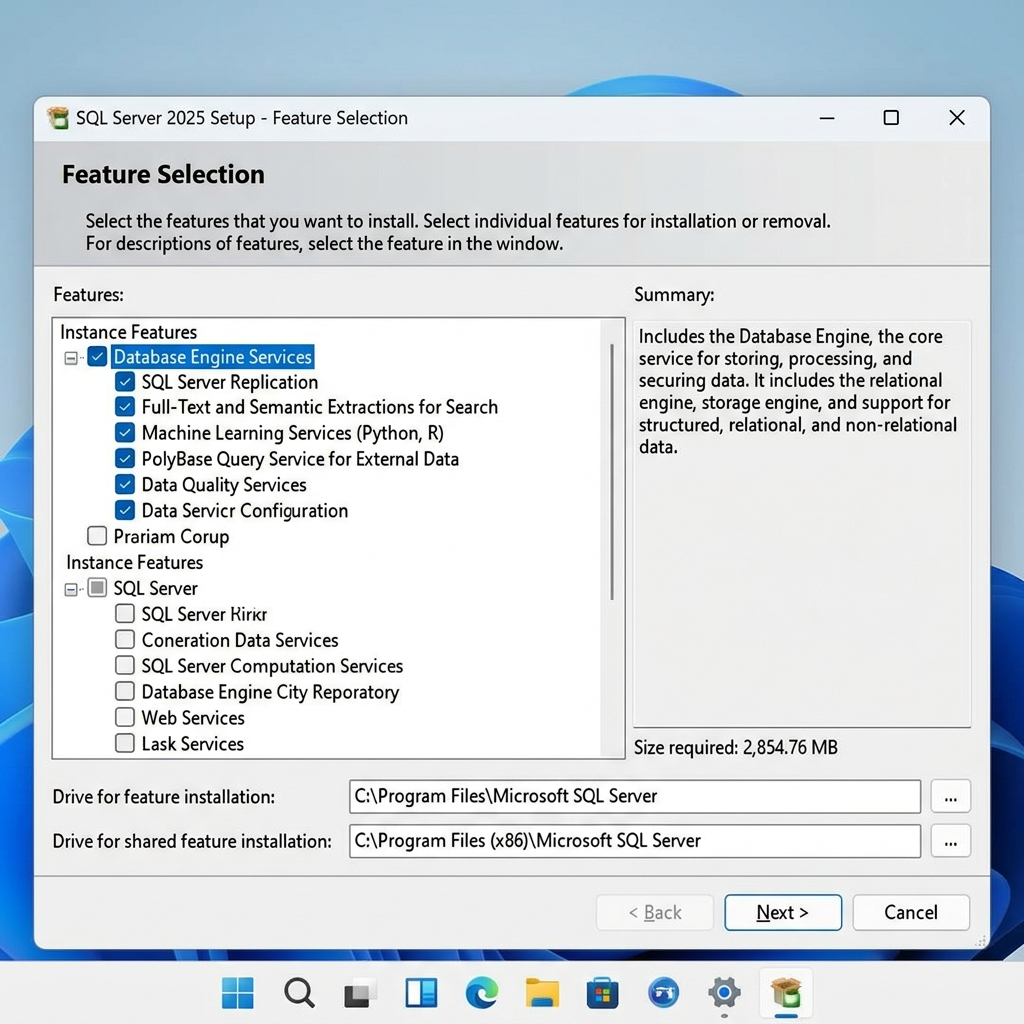Collapse the Database Engine Services tree node
The height and width of the screenshot is (1024, 1024).
pos(71,358)
